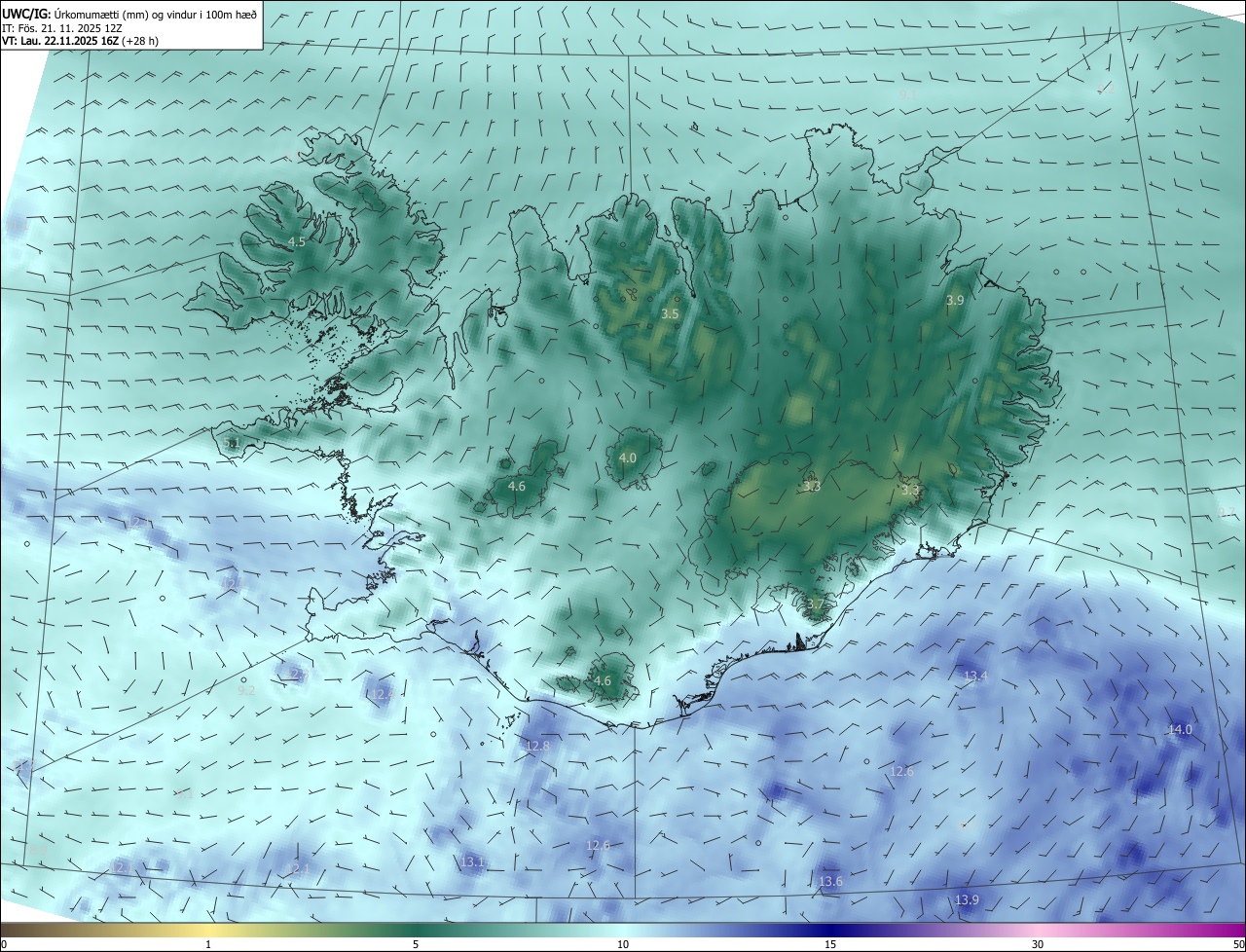Click the 3.5 value in north Iceland
This screenshot has width=1246, height=952.
click(670, 314)
